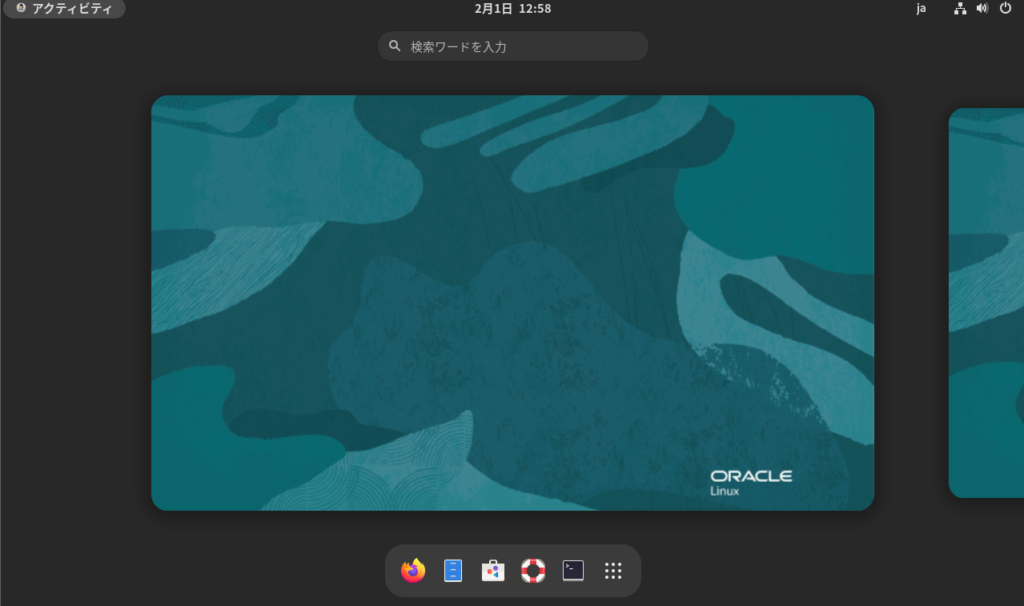Click the empty dock area between Terminal and grid
This screenshot has width=1024, height=606.
coord(593,570)
